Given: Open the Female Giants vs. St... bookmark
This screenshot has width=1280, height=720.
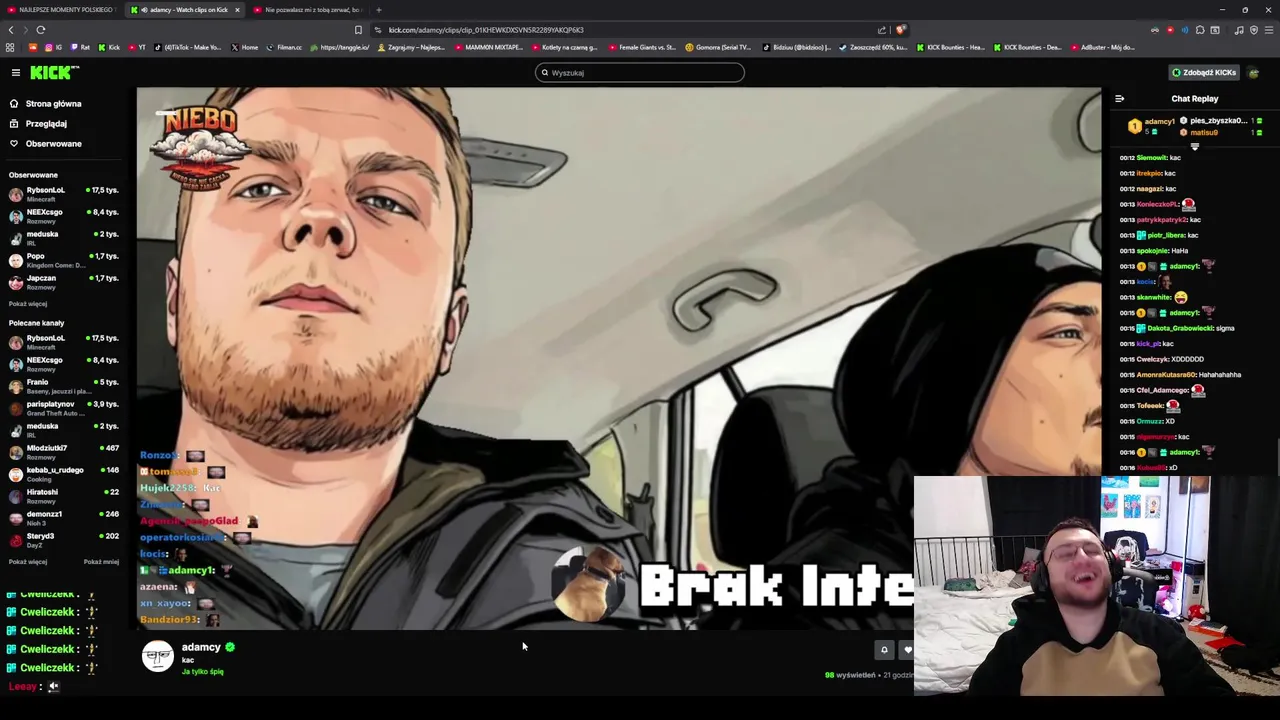Looking at the screenshot, I should tap(642, 47).
